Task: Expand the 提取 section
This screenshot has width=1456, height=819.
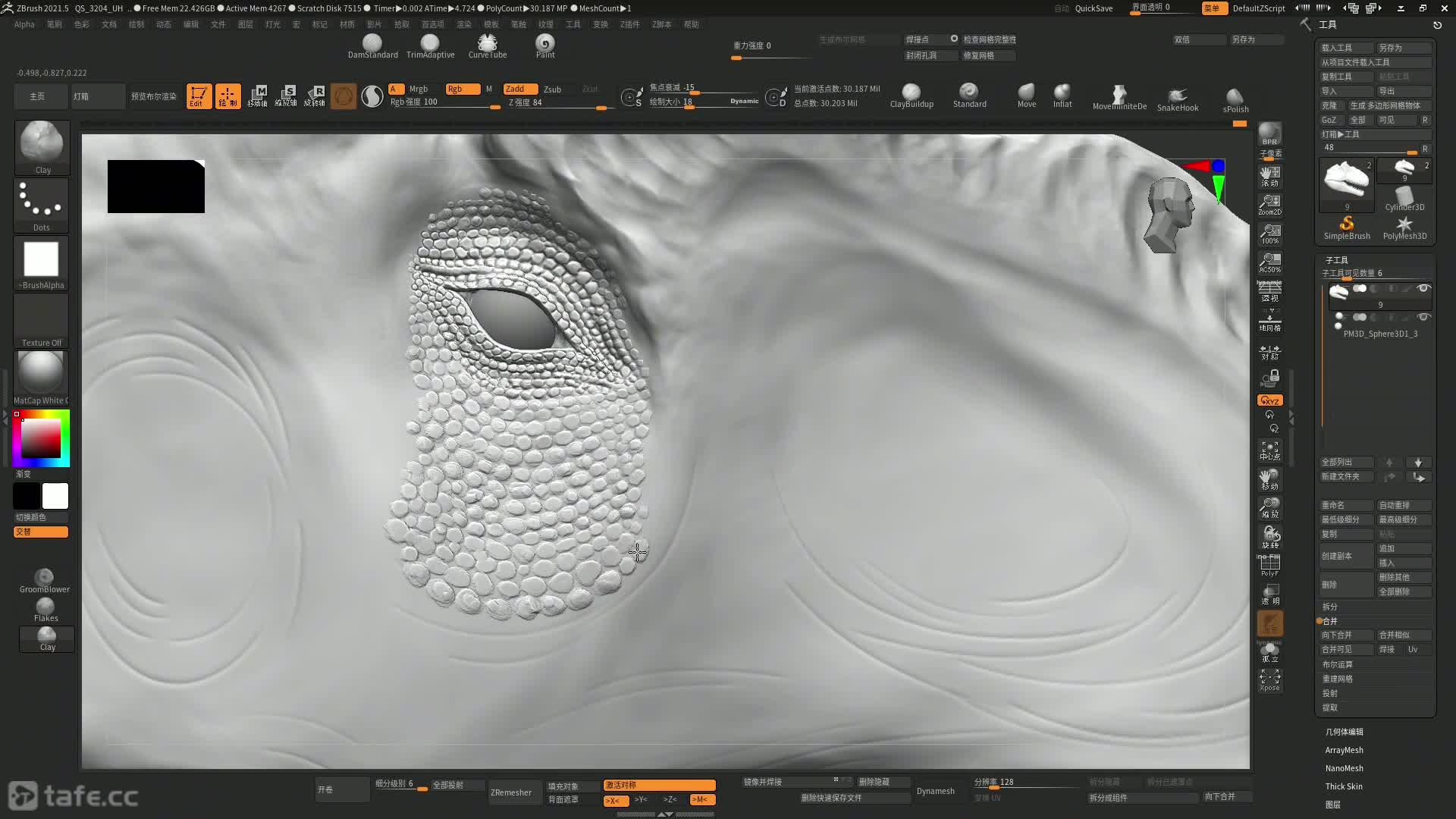Action: [x=1329, y=708]
